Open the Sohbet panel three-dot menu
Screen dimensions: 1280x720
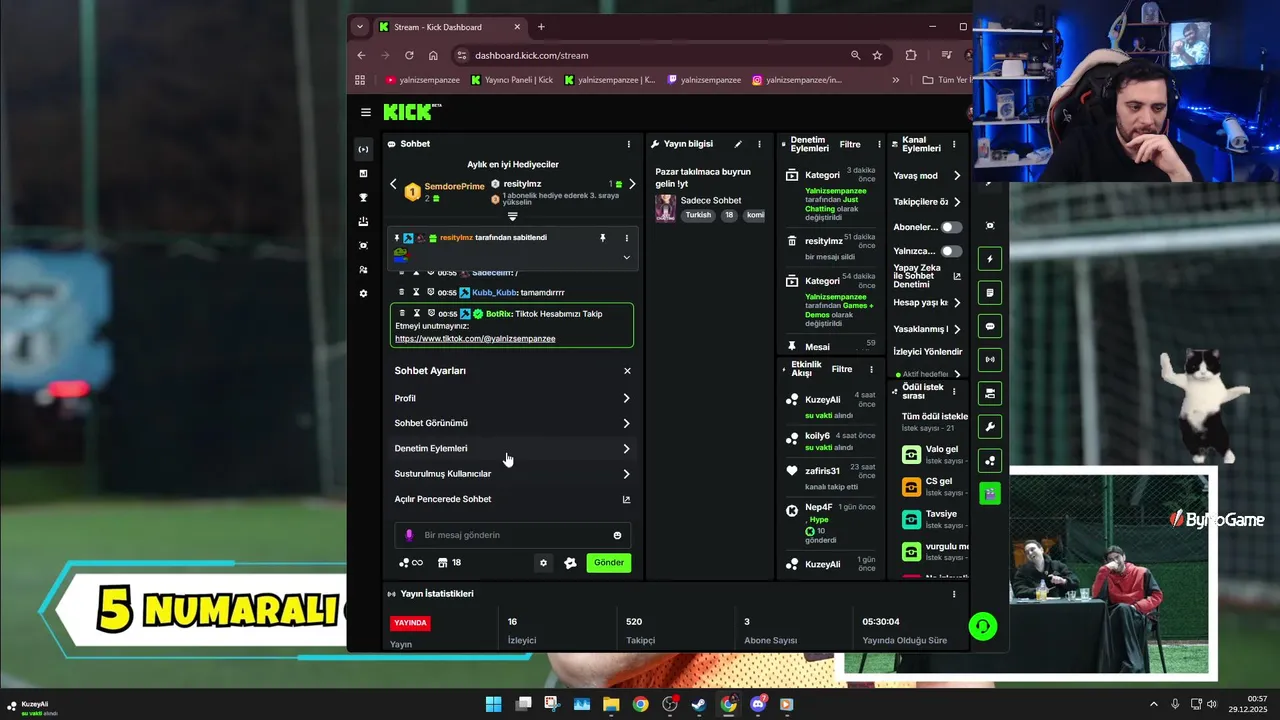pyautogui.click(x=629, y=144)
